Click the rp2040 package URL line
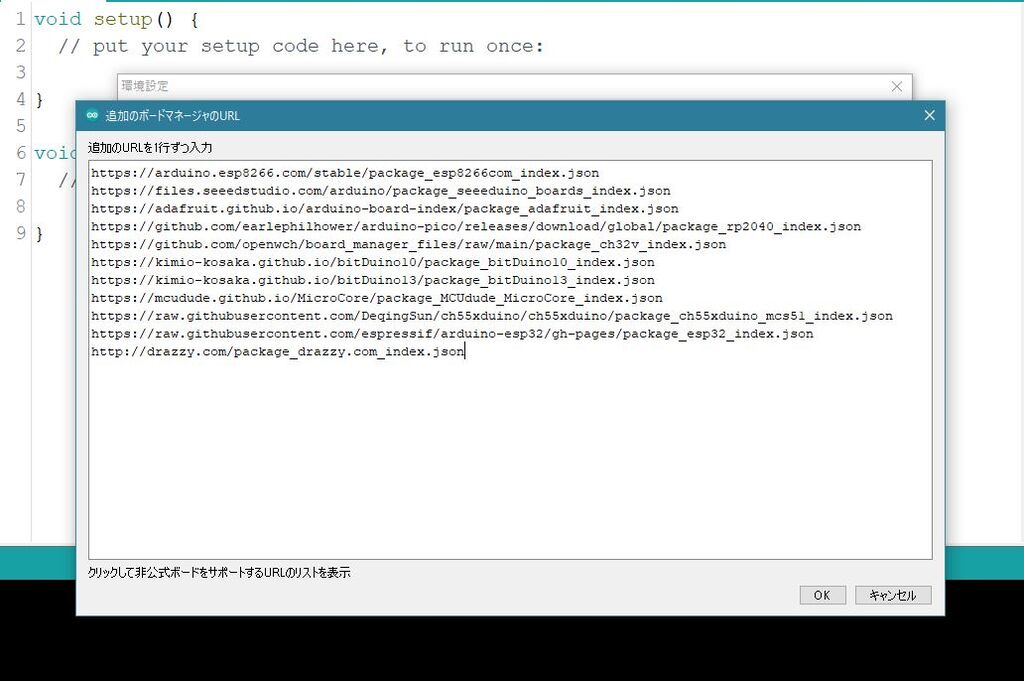 [x=475, y=226]
